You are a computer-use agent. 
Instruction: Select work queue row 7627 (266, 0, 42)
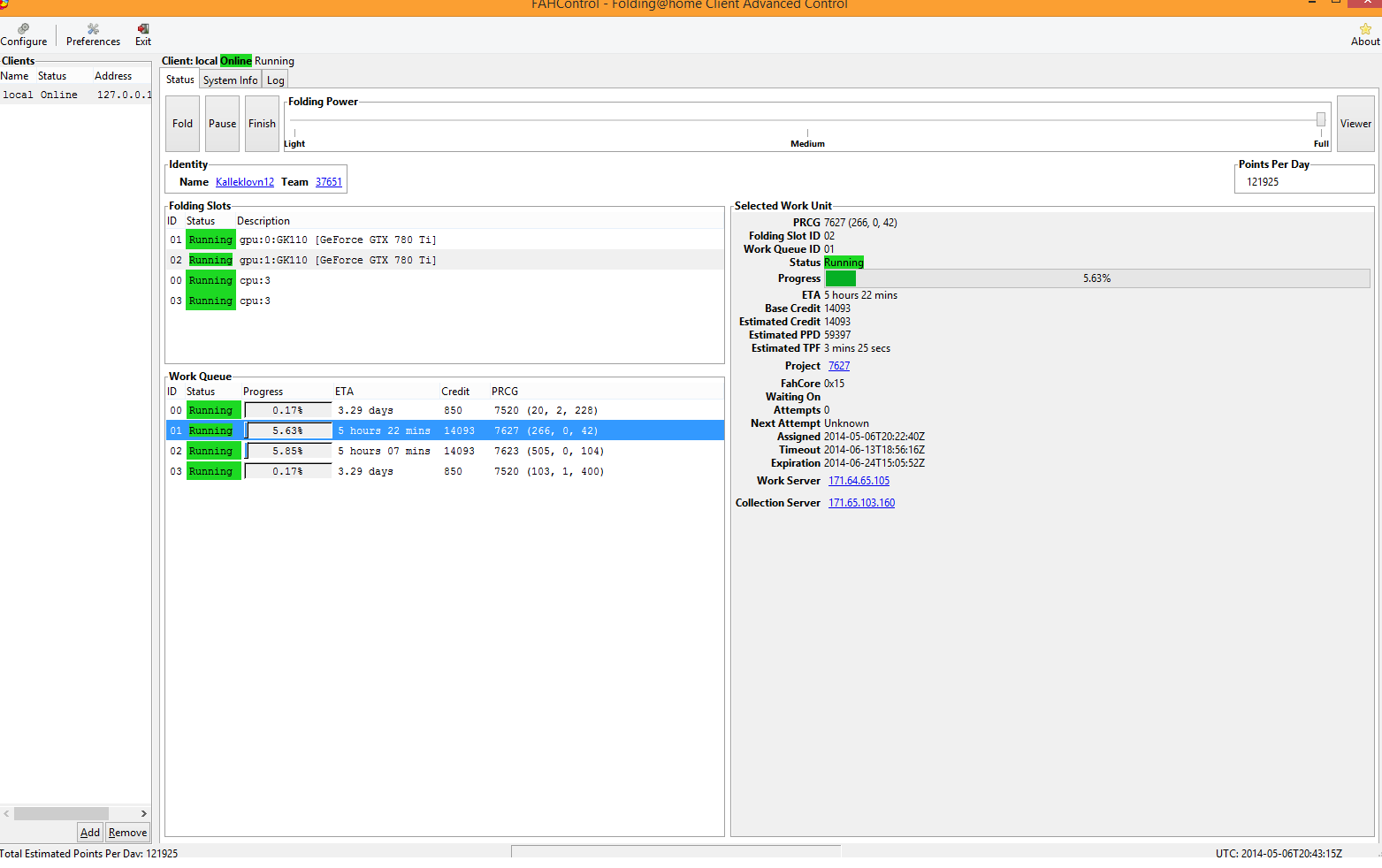coord(445,430)
